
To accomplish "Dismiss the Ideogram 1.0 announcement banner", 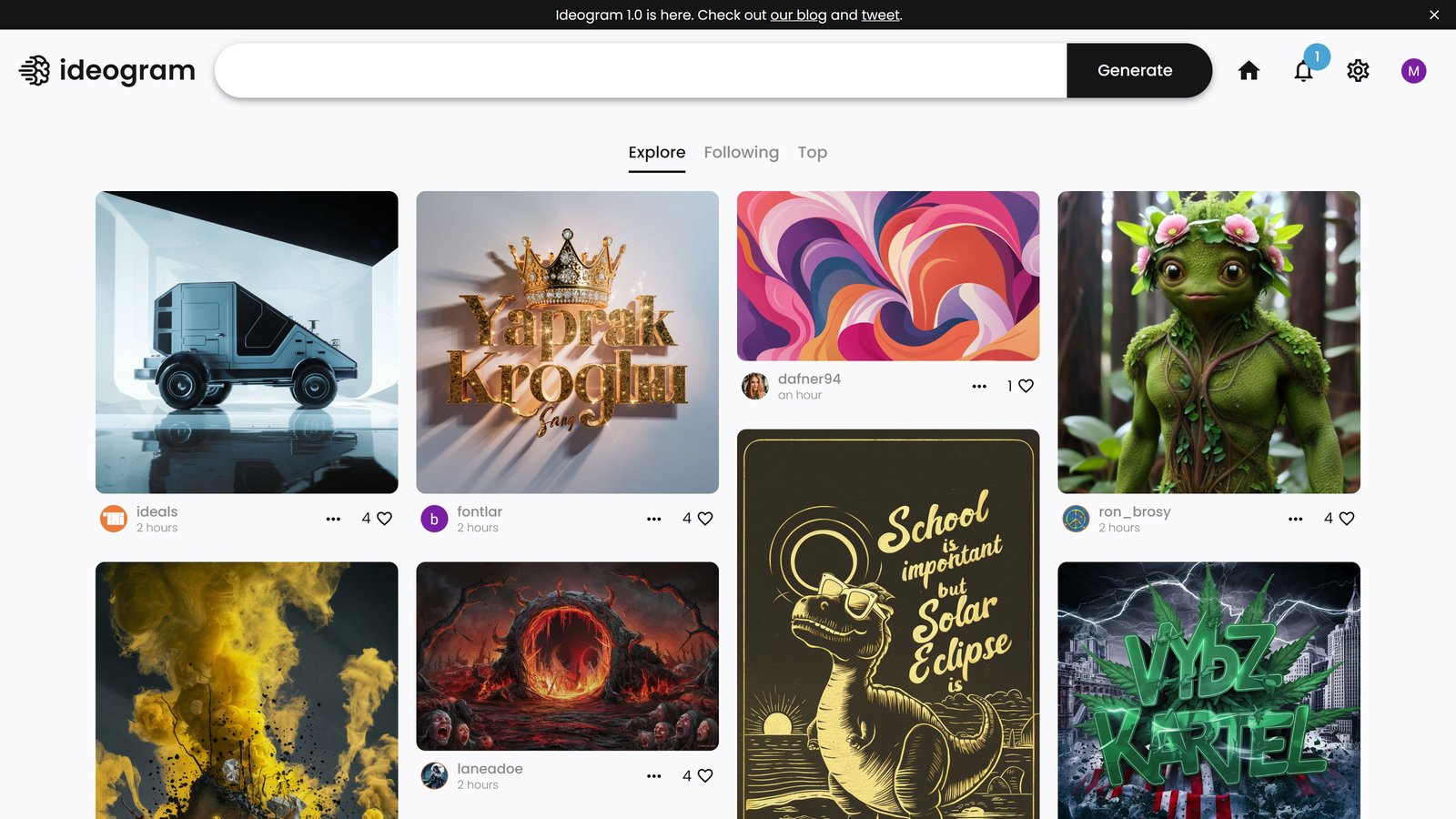I will pos(1434,15).
